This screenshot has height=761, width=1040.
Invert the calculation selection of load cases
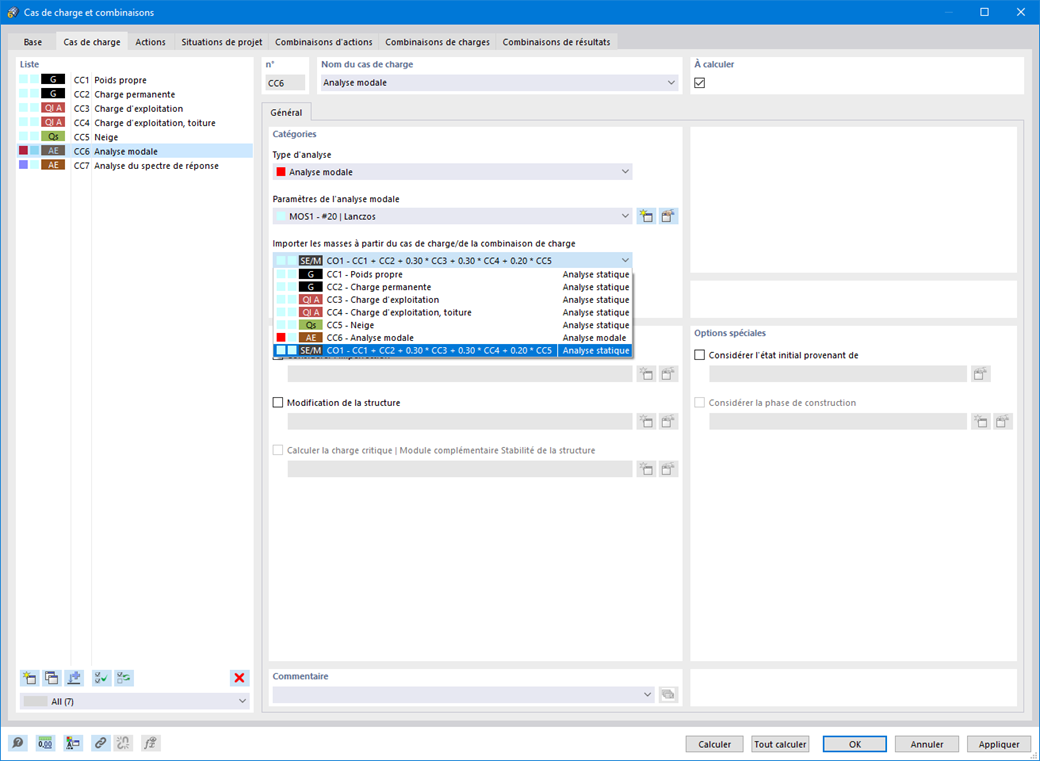[x=124, y=678]
